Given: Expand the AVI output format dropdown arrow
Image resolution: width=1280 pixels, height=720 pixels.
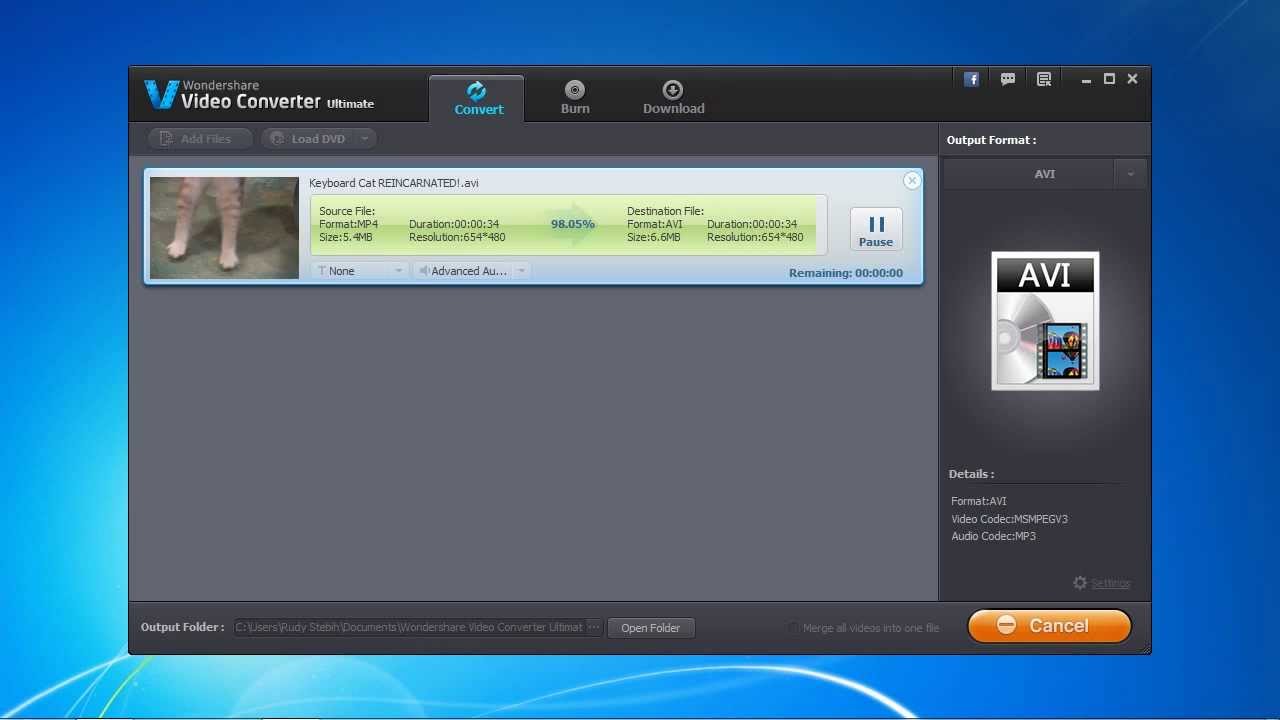Looking at the screenshot, I should (x=1130, y=174).
